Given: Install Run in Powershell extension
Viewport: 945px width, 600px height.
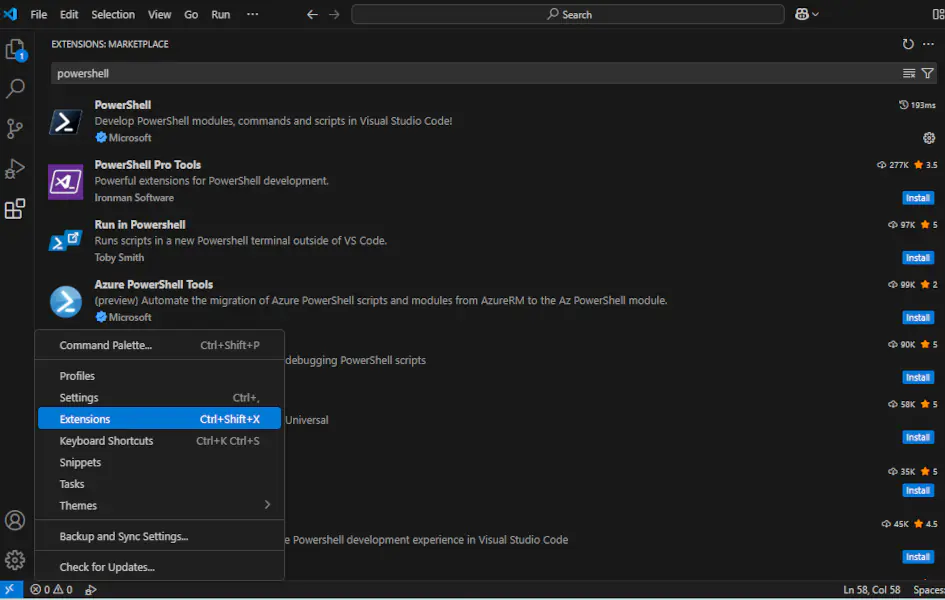Looking at the screenshot, I should 918,258.
